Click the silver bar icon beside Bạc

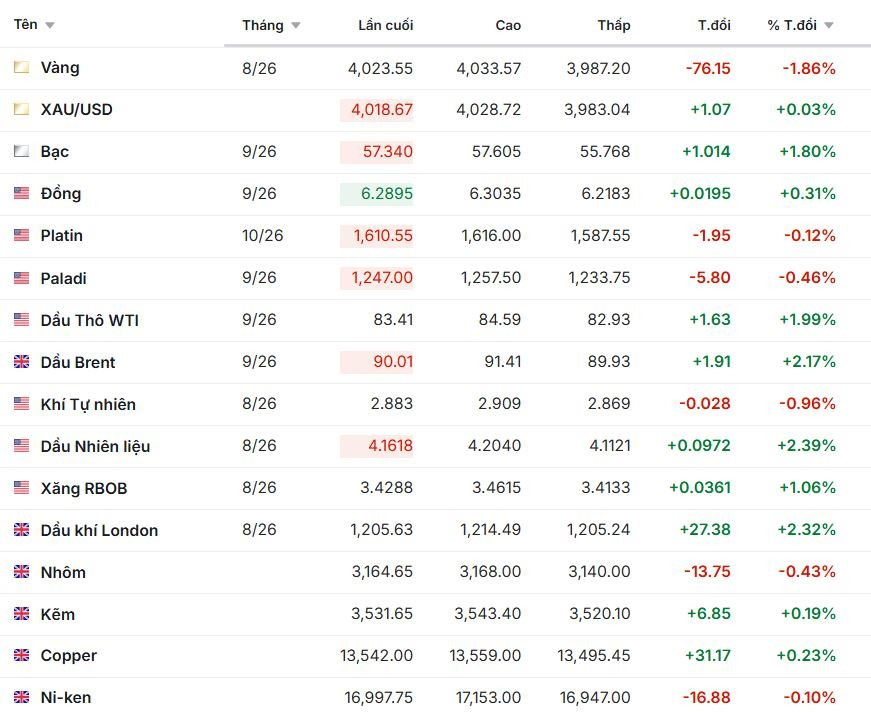click(21, 151)
